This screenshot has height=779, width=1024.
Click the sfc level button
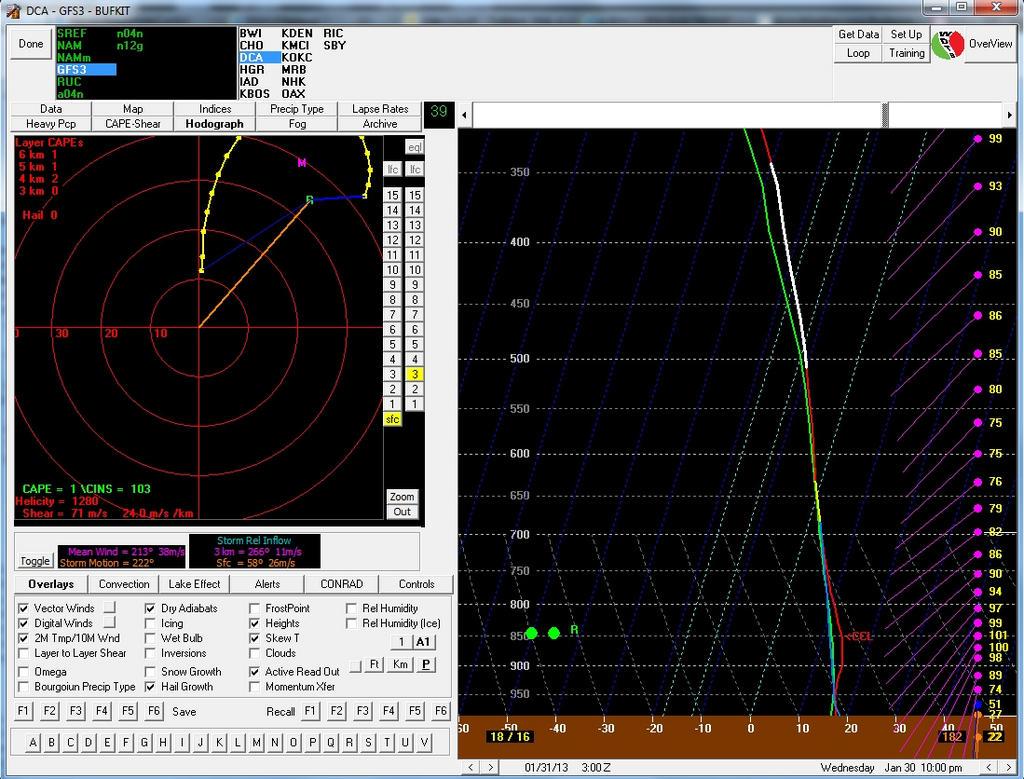click(x=392, y=419)
